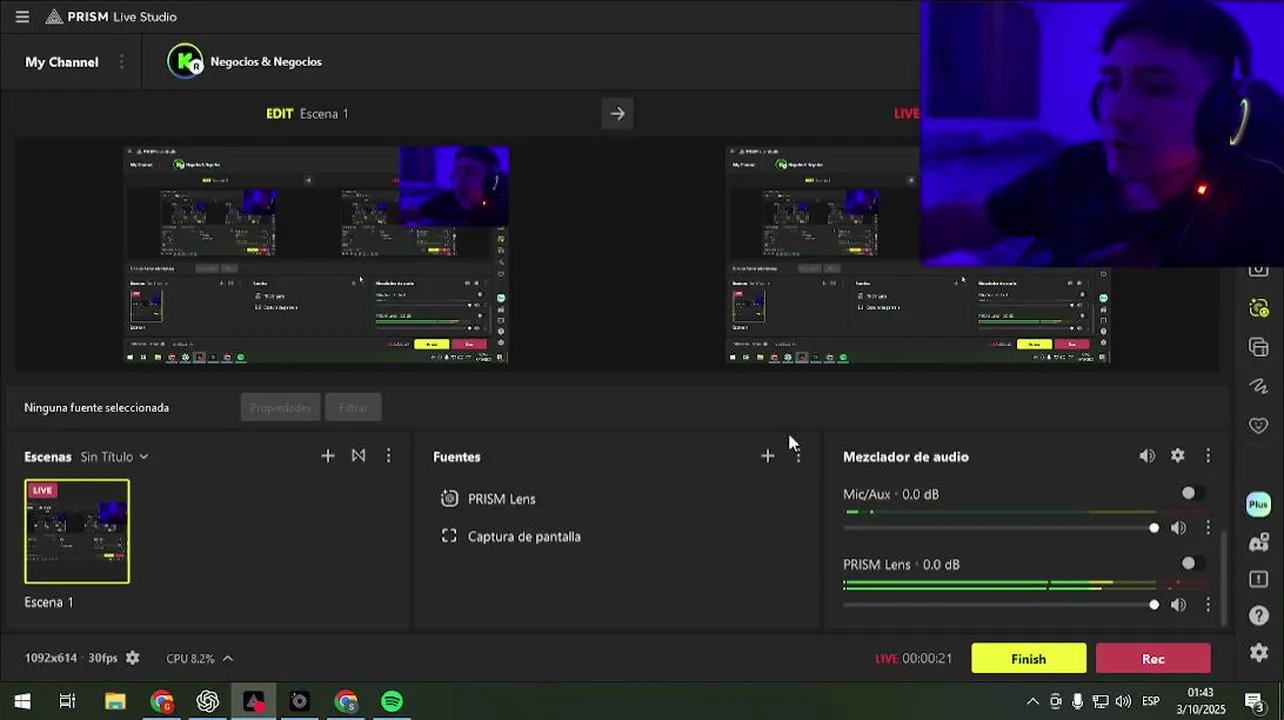Open Mezclador de audio more options
Viewport: 1284px width, 720px height.
(1208, 456)
